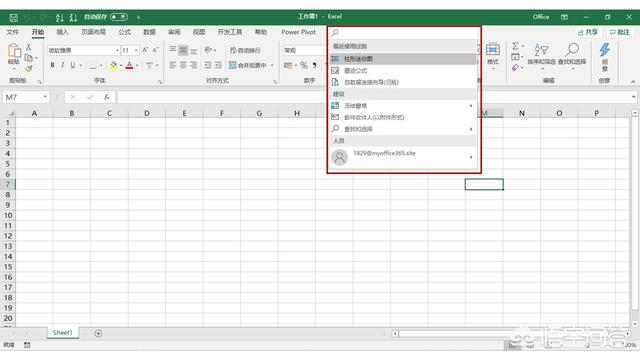Click into the search box at top
The height and width of the screenshot is (360, 640).
[x=404, y=33]
